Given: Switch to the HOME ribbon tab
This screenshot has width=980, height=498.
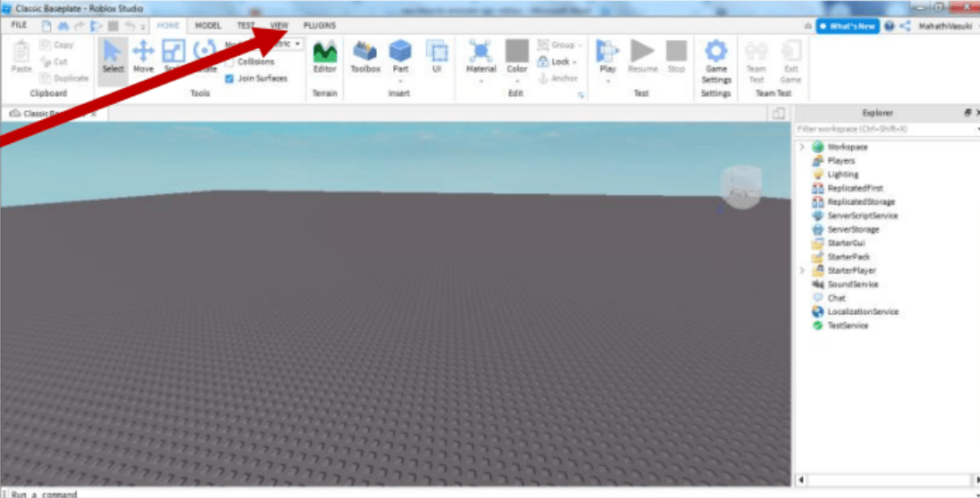Looking at the screenshot, I should click(168, 26).
